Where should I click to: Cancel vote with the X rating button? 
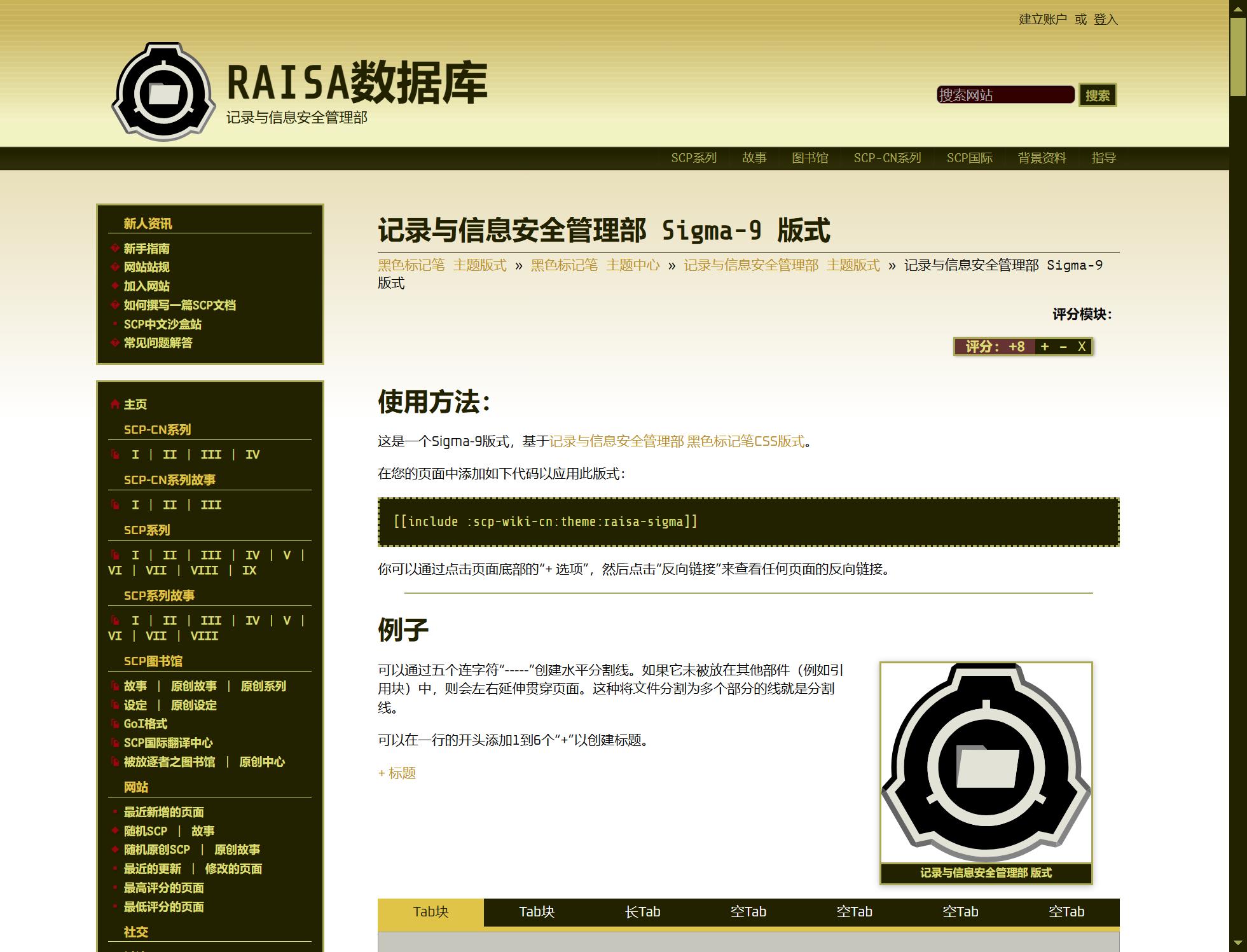[1082, 347]
